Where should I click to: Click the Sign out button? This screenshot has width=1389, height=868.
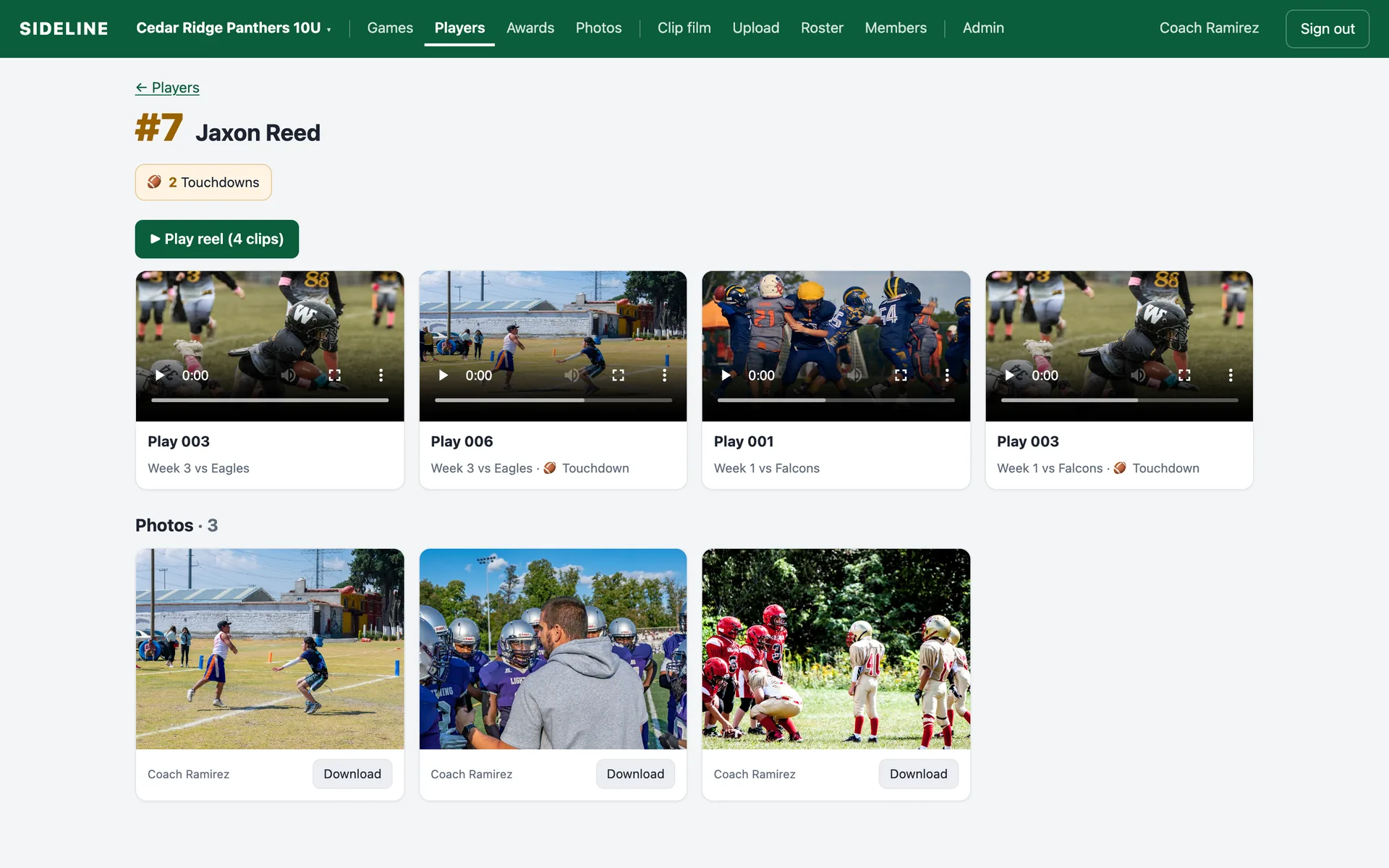[1328, 29]
